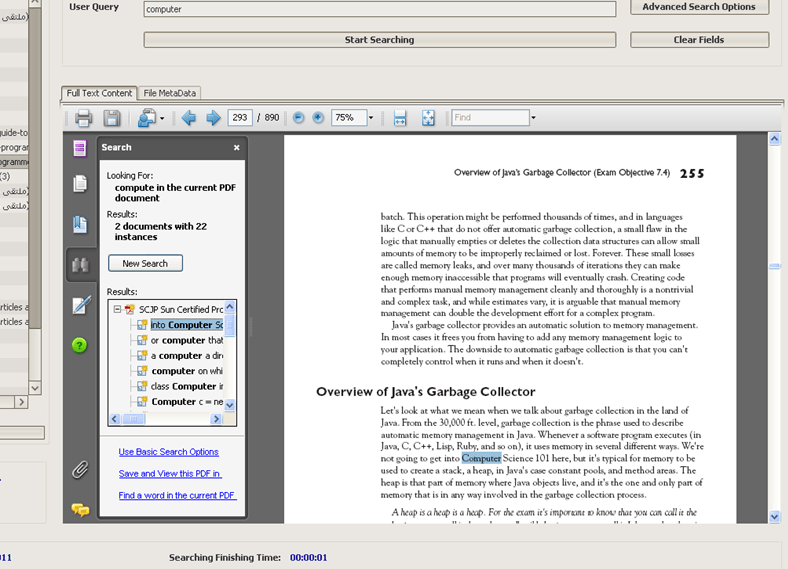
Task: Click the Use Basic Search Options link
Action: pyautogui.click(x=168, y=452)
